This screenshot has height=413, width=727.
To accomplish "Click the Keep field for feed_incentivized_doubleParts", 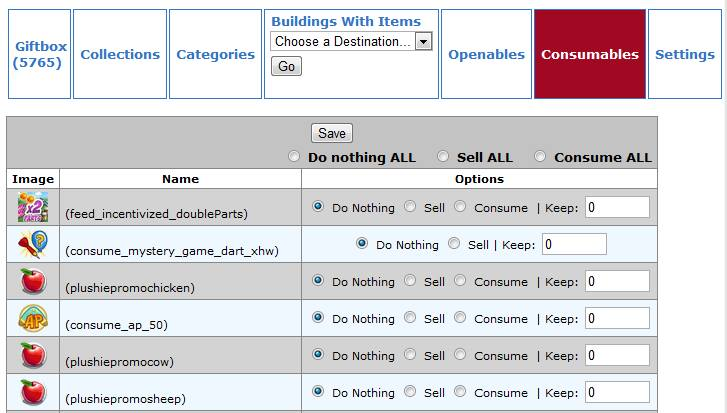I will coord(617,207).
